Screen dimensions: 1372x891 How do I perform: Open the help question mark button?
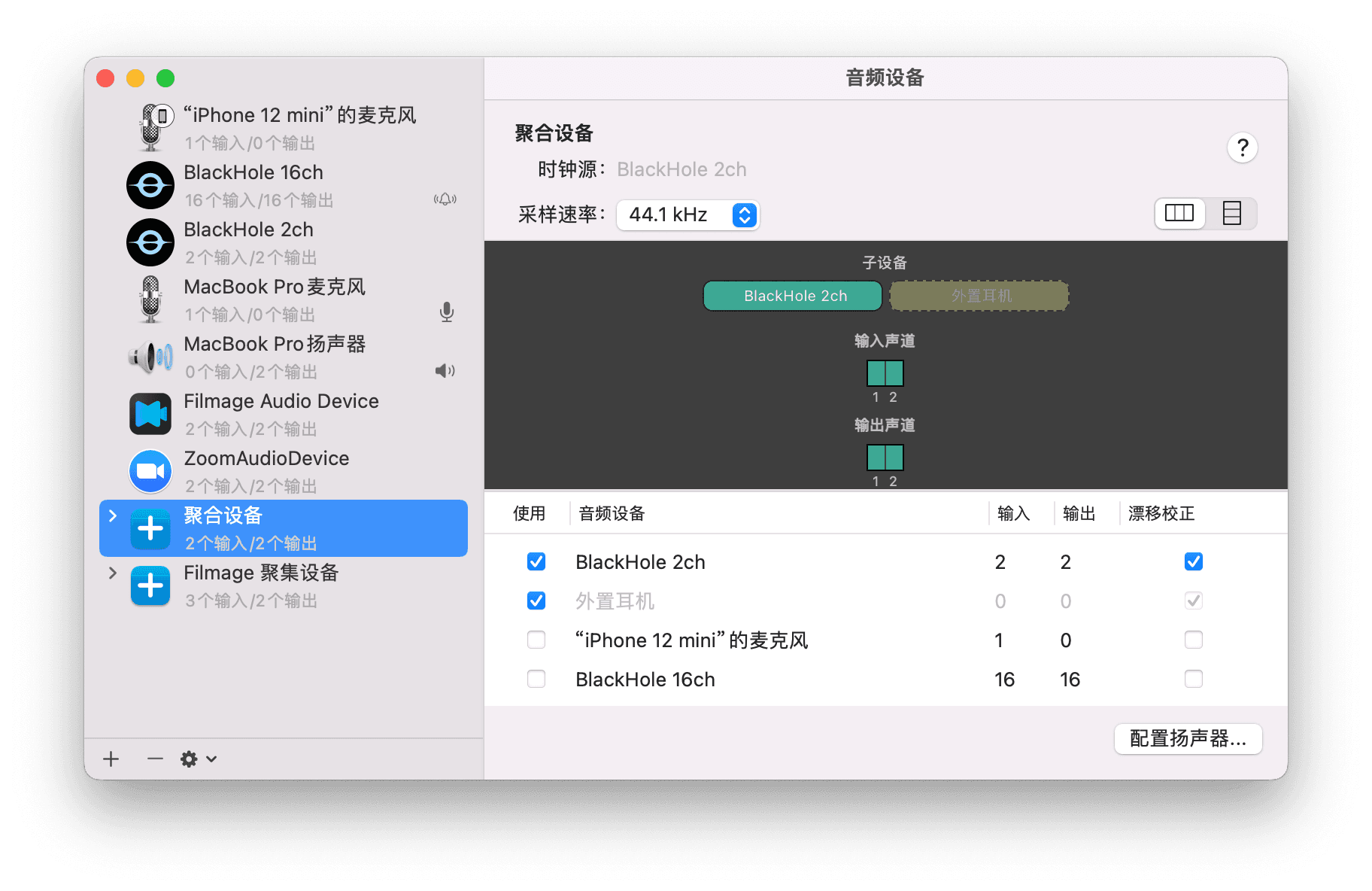click(1242, 147)
